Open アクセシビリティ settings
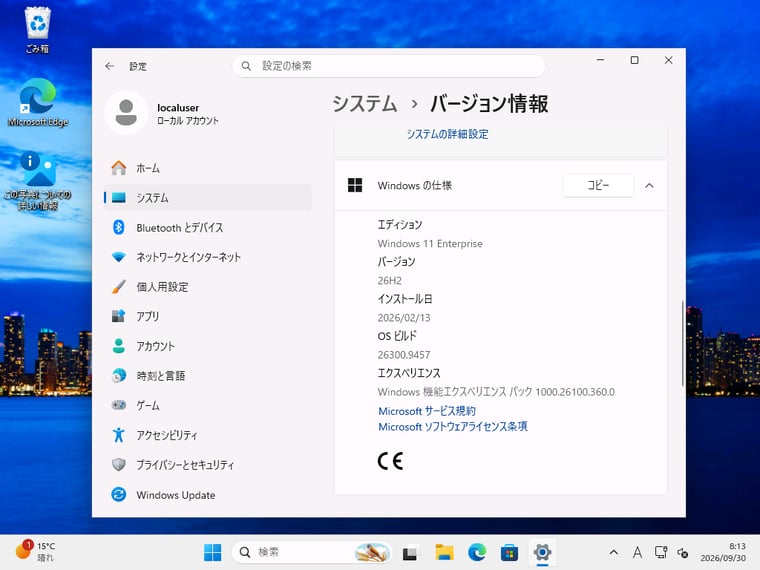The width and height of the screenshot is (760, 570). click(208, 435)
